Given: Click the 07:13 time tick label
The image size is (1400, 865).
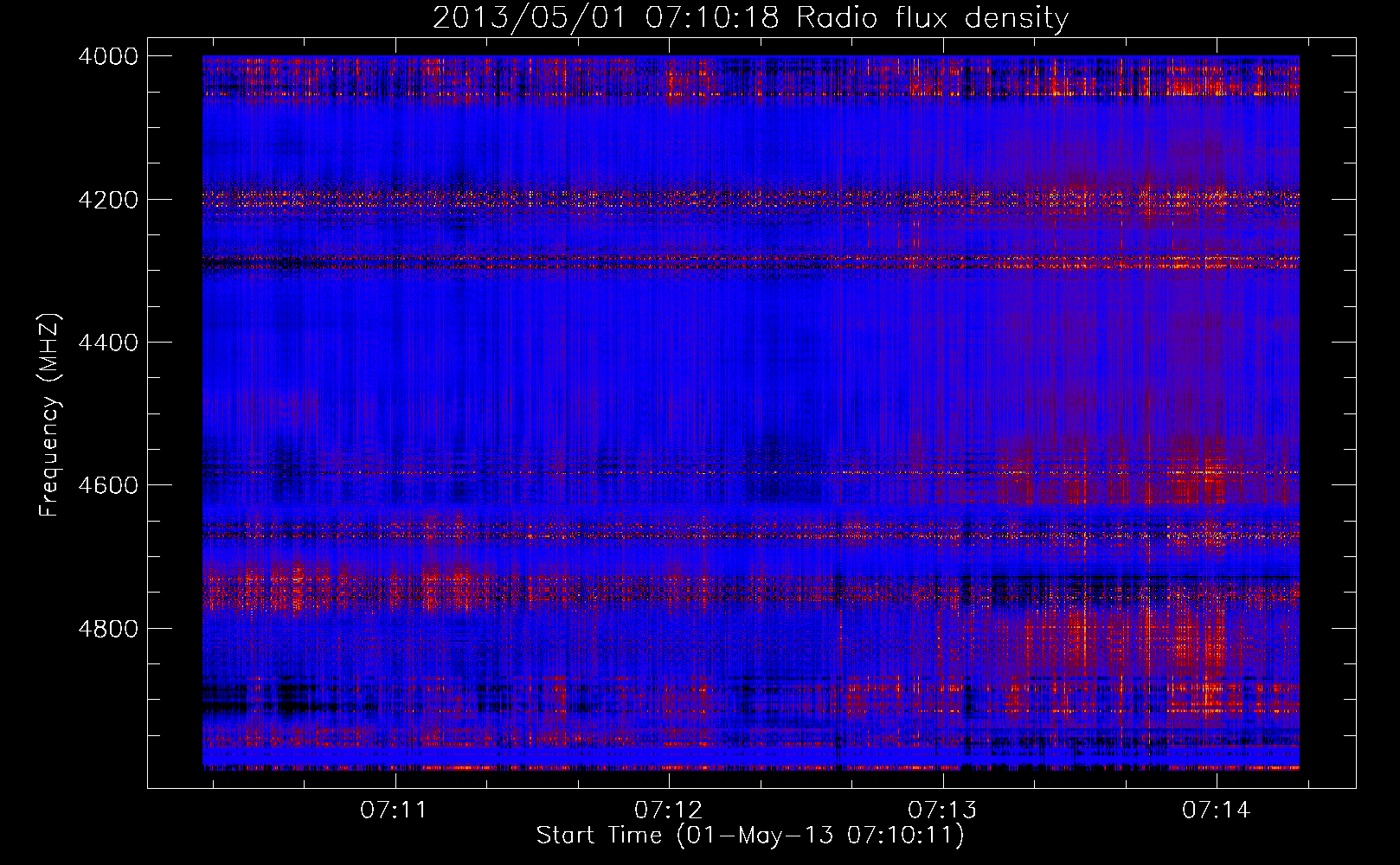Looking at the screenshot, I should (942, 811).
